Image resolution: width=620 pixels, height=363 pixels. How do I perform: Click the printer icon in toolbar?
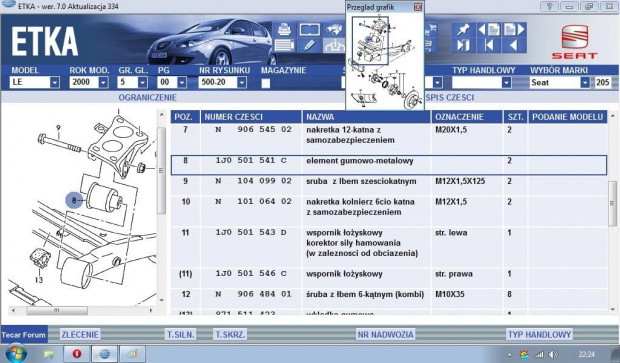coord(284,30)
